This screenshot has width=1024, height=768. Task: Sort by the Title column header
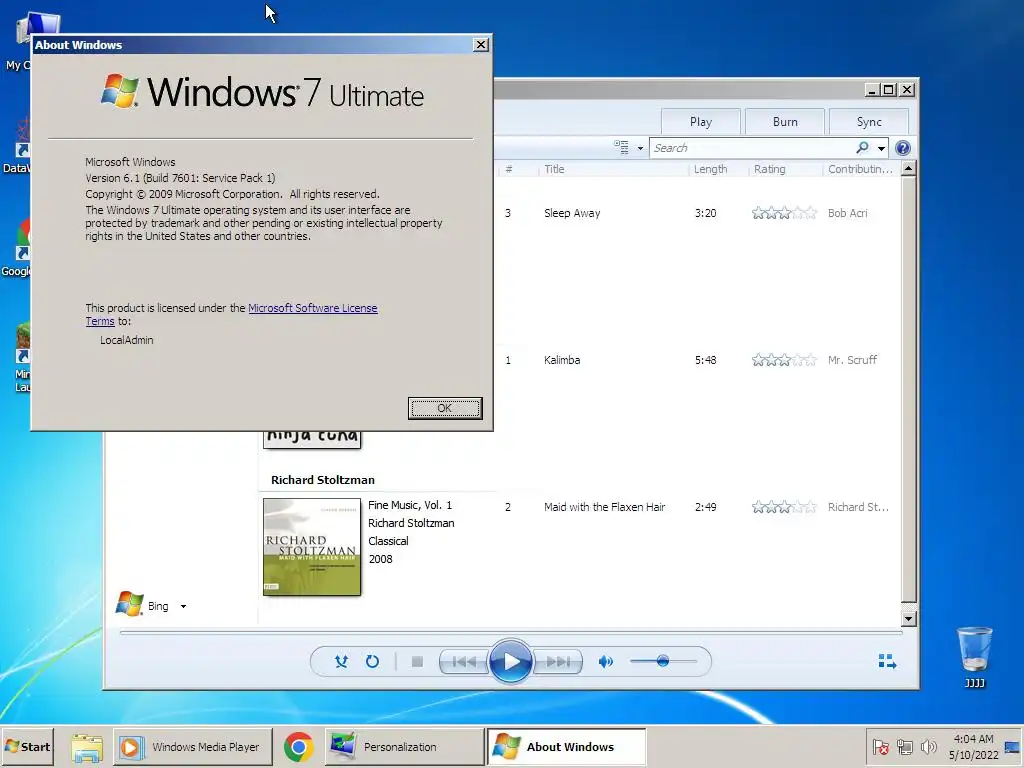pyautogui.click(x=554, y=169)
